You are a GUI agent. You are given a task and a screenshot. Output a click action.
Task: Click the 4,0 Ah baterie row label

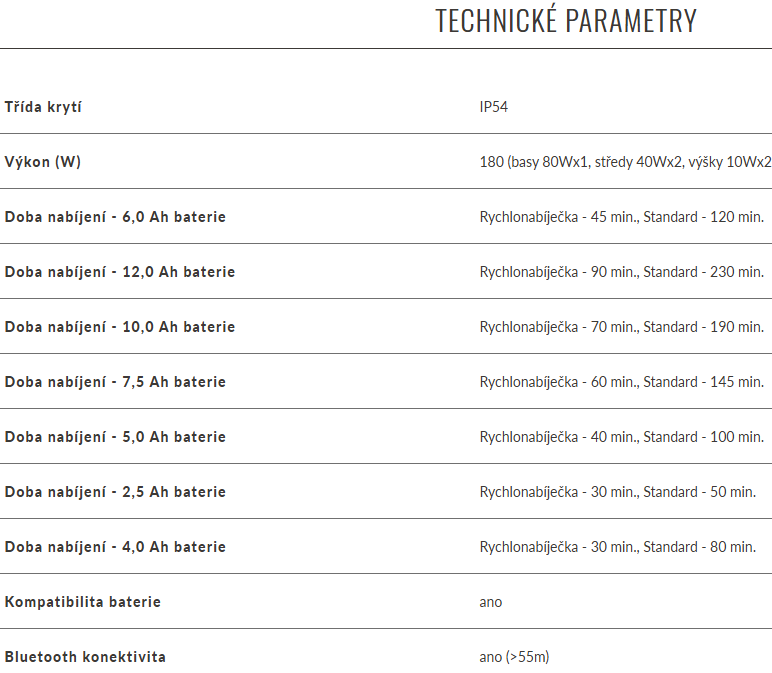tap(115, 547)
